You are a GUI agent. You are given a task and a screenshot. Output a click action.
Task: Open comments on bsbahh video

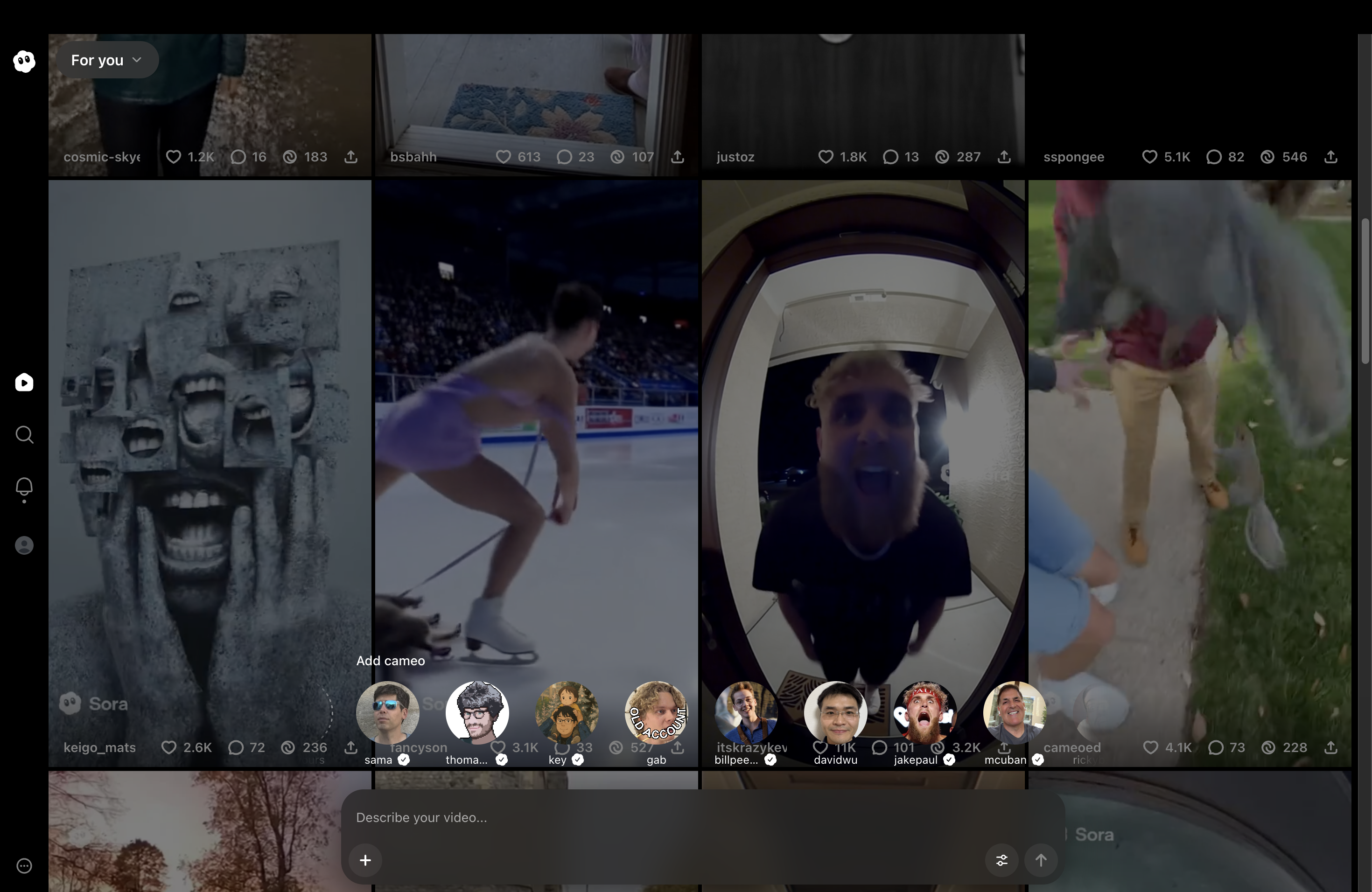(x=565, y=157)
